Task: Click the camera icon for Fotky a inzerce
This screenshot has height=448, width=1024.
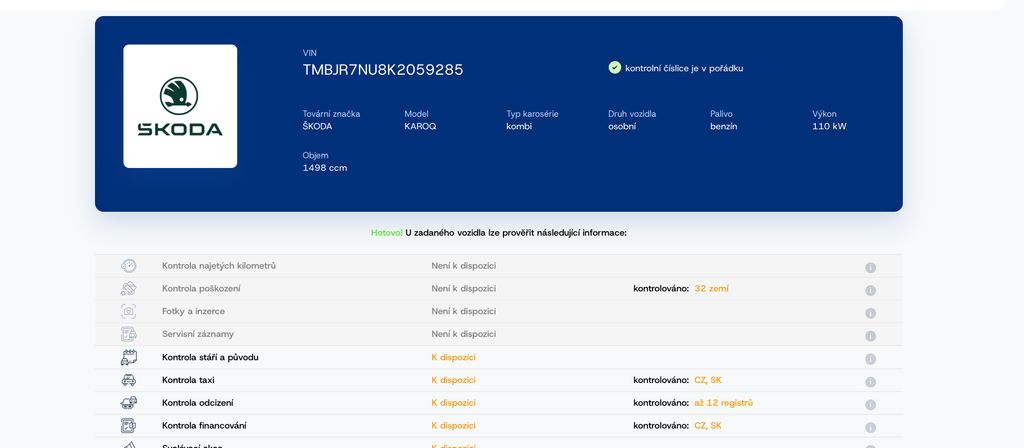Action: point(129,312)
